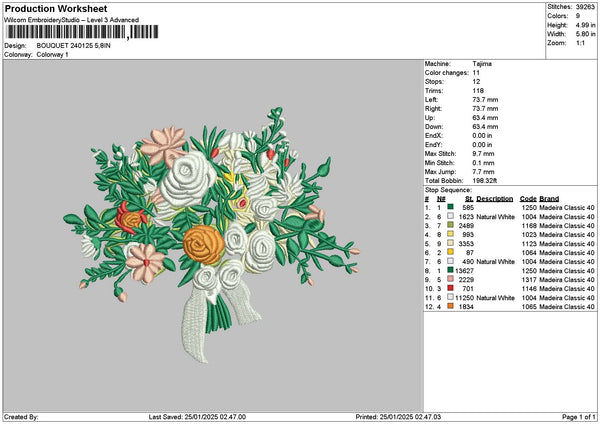
Task: Click the green swatch in stop row 1
Action: coord(450,207)
